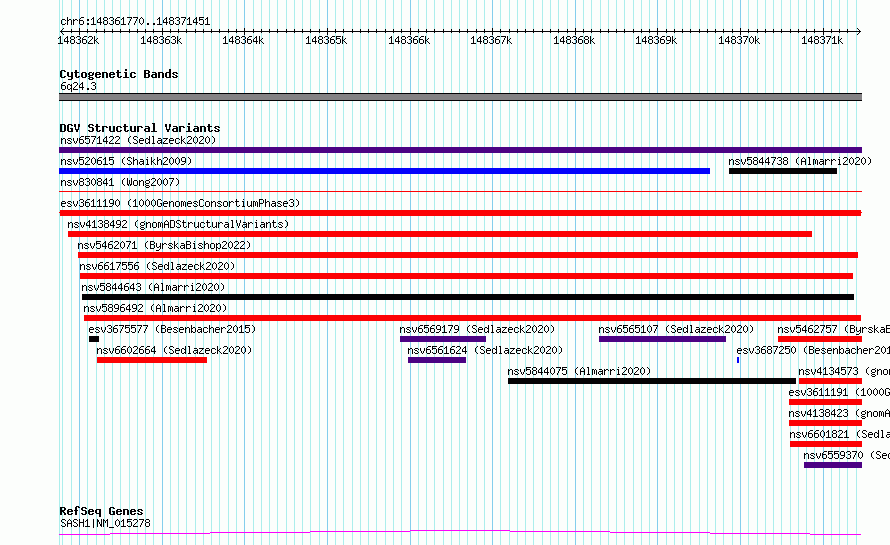Click the black nsv5844075 variant bar
This screenshot has height=545, width=890.
pyautogui.click(x=652, y=382)
